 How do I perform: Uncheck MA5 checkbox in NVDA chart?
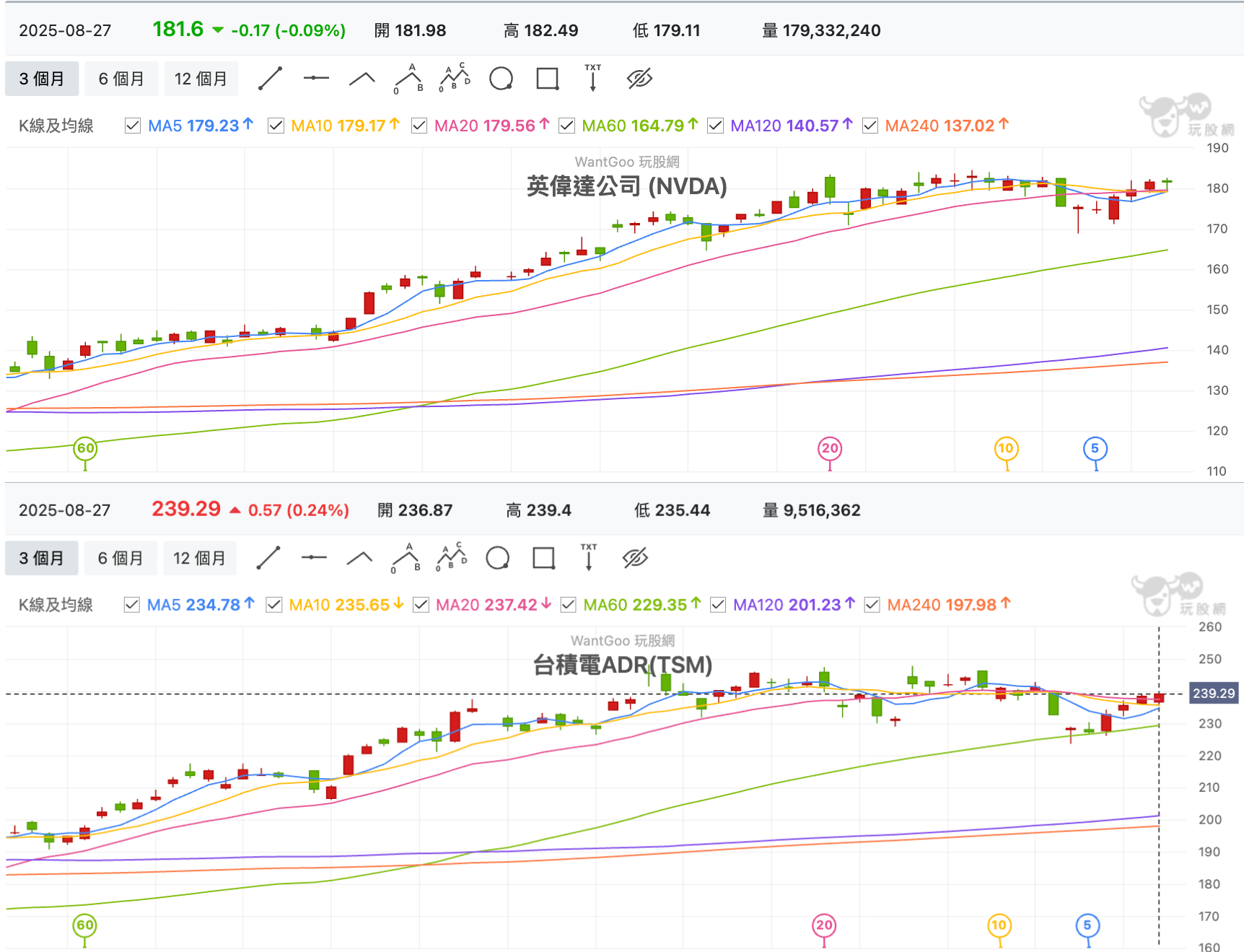point(133,126)
